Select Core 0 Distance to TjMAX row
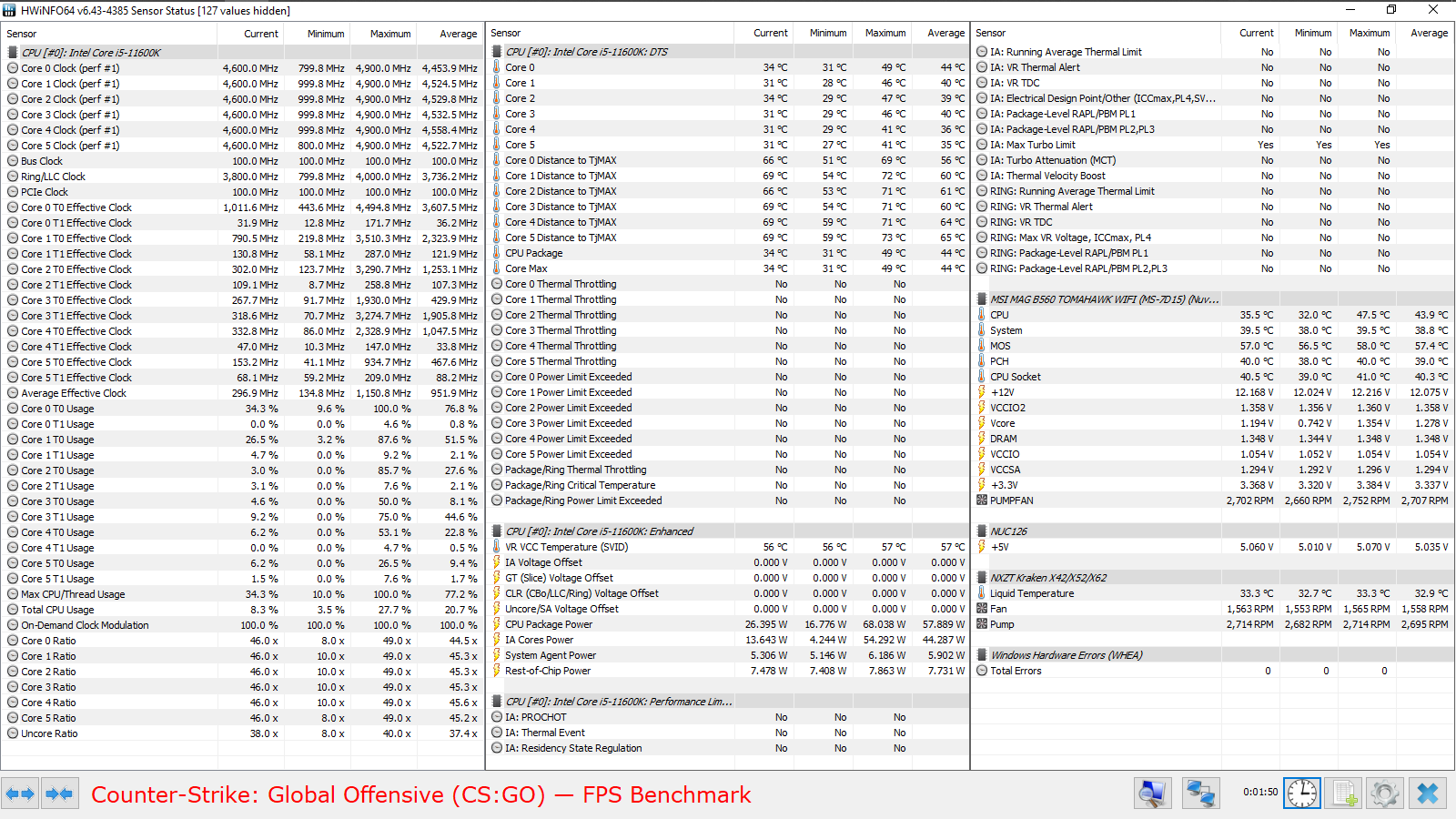Image resolution: width=1456 pixels, height=819 pixels. point(728,160)
